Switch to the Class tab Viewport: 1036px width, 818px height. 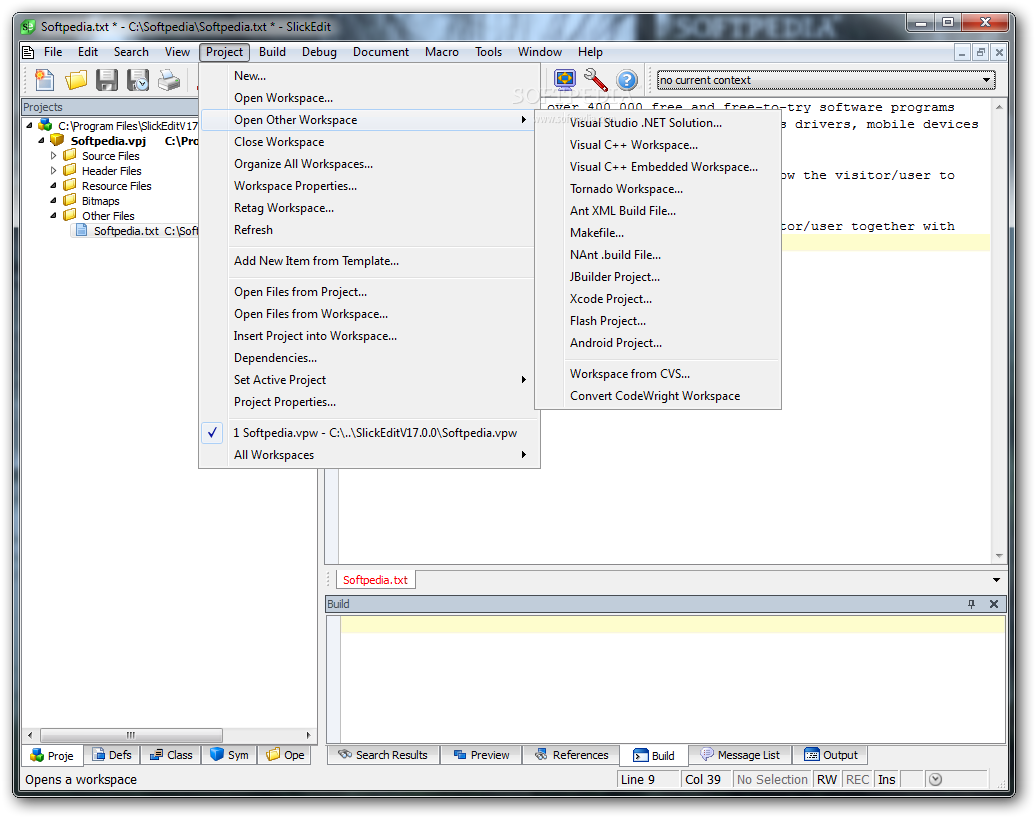point(171,755)
